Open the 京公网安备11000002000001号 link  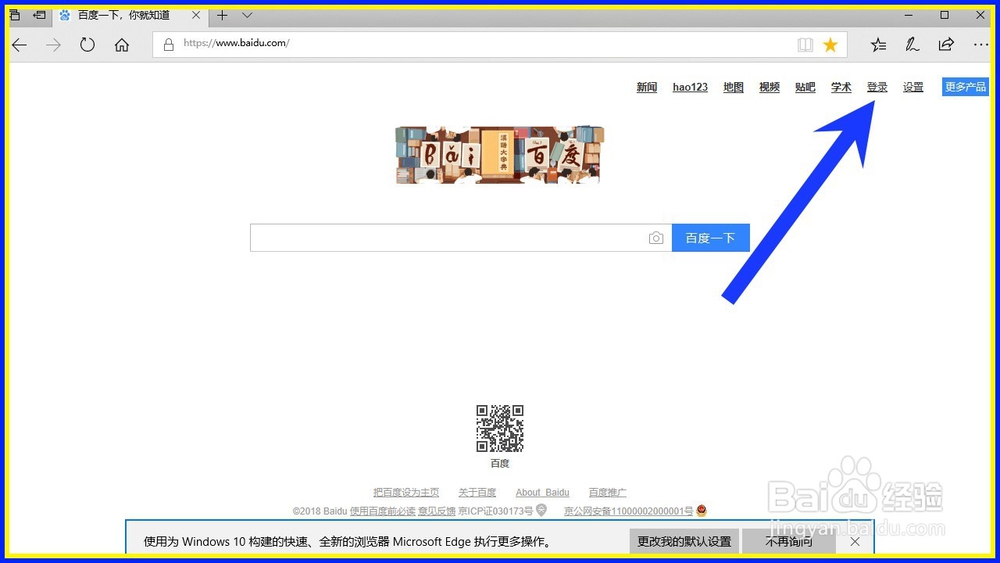click(x=628, y=511)
